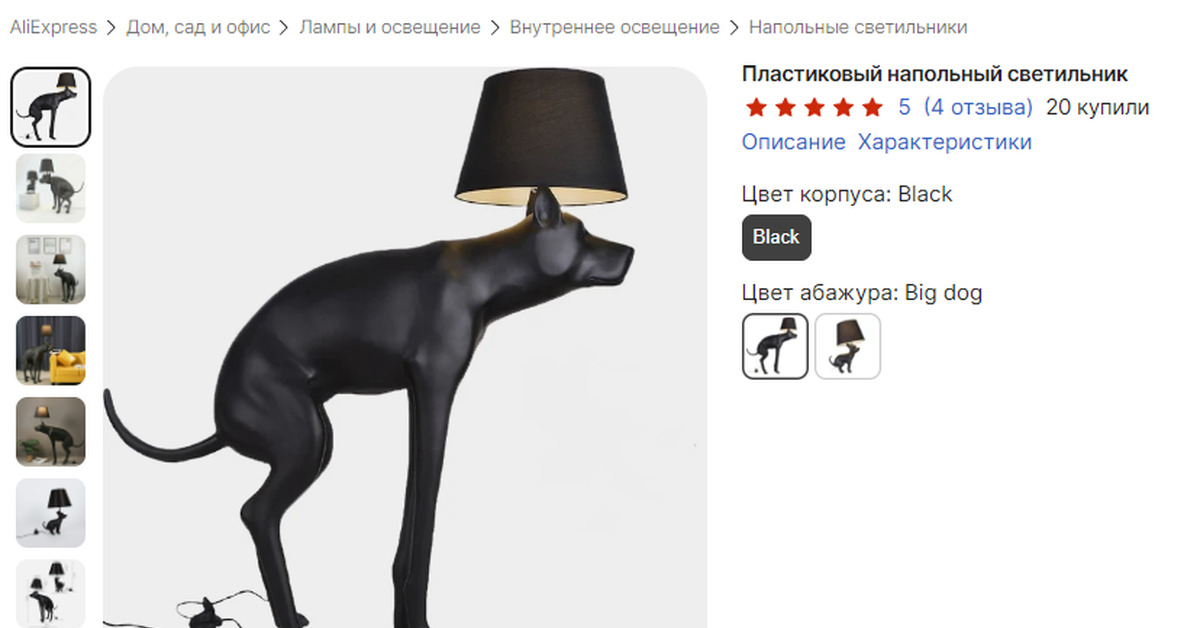Select fifth thumbnail with brown wall room
The height and width of the screenshot is (628, 1200).
50,432
